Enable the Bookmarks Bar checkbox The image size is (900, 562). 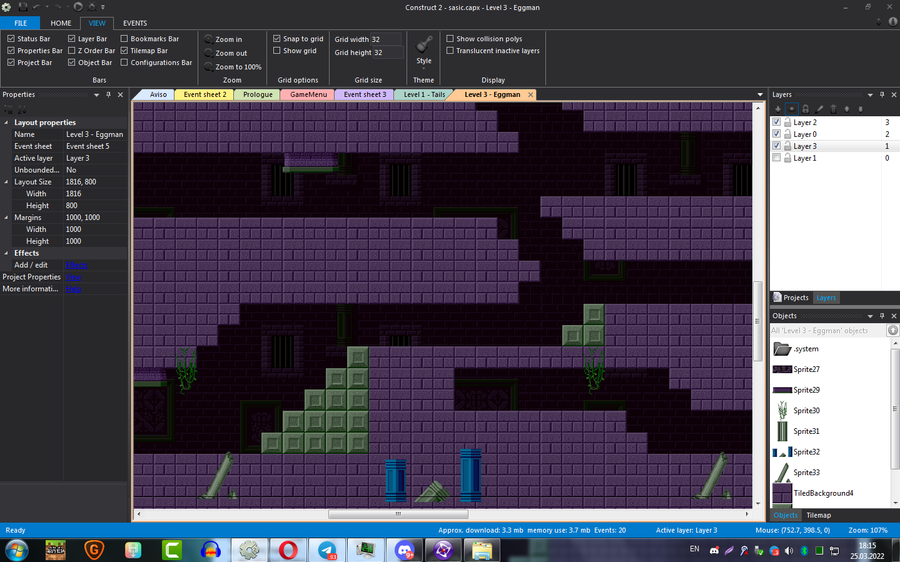(124, 38)
